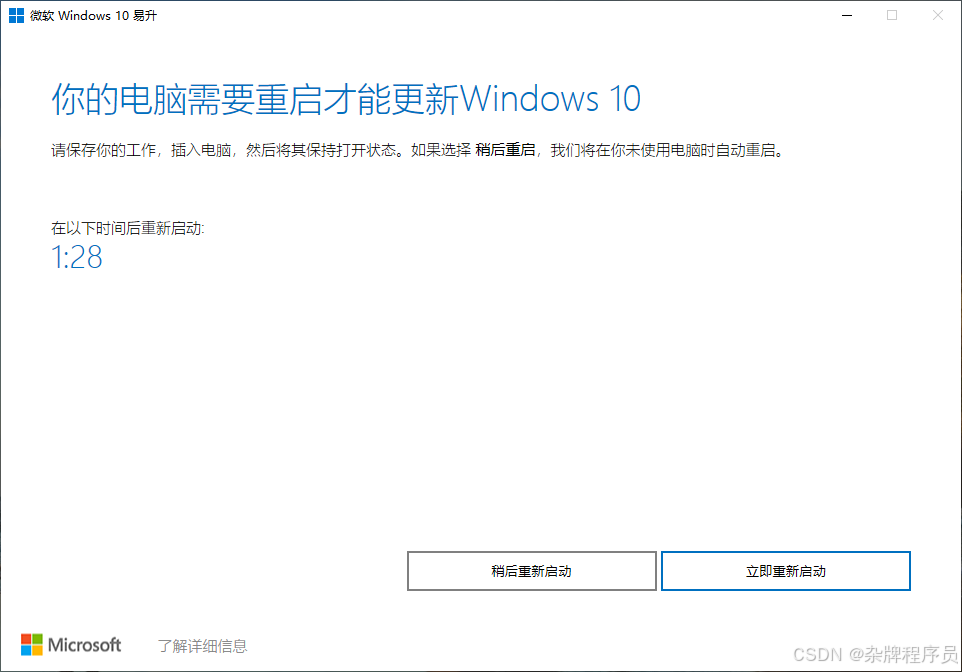Click the title text 微软 Windows 10 易升
The width and height of the screenshot is (962, 672).
pyautogui.click(x=94, y=16)
